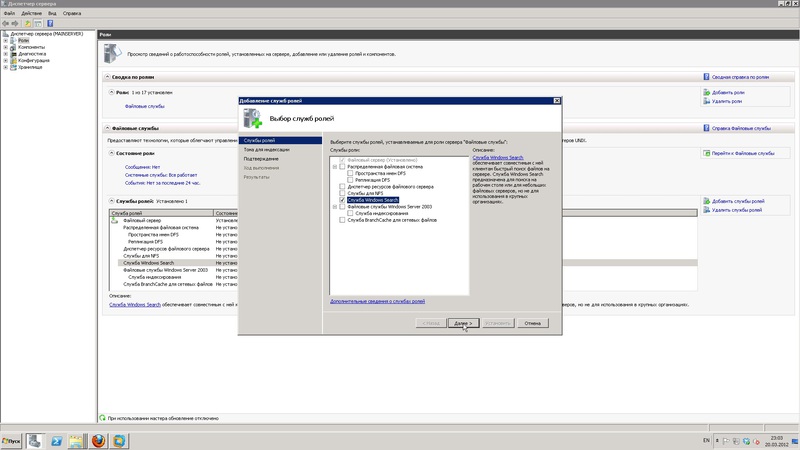Click the Диспетчер сервера root node icon
This screenshot has height=450, width=800.
pyautogui.click(x=6, y=34)
